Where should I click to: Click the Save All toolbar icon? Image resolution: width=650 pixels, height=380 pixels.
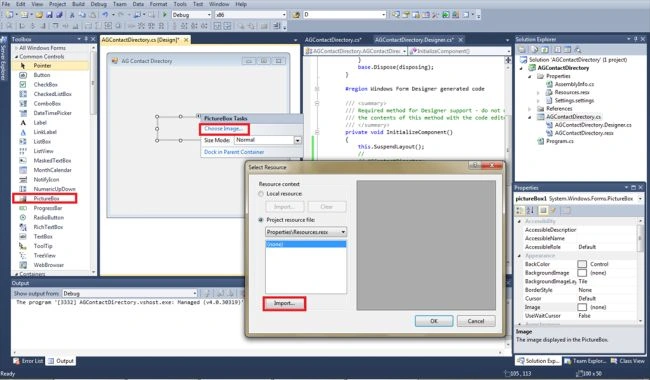click(x=59, y=15)
